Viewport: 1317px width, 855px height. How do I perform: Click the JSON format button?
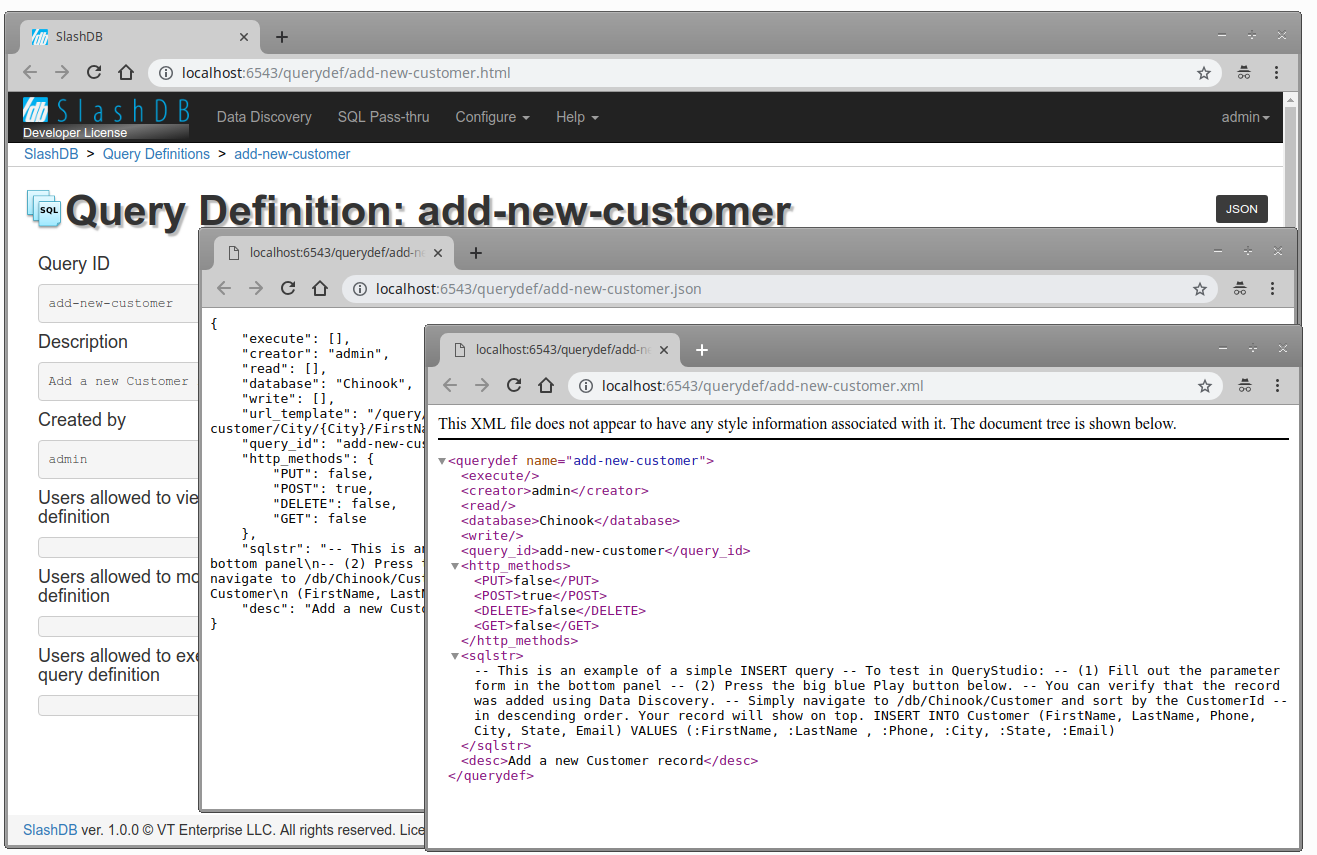(x=1241, y=209)
